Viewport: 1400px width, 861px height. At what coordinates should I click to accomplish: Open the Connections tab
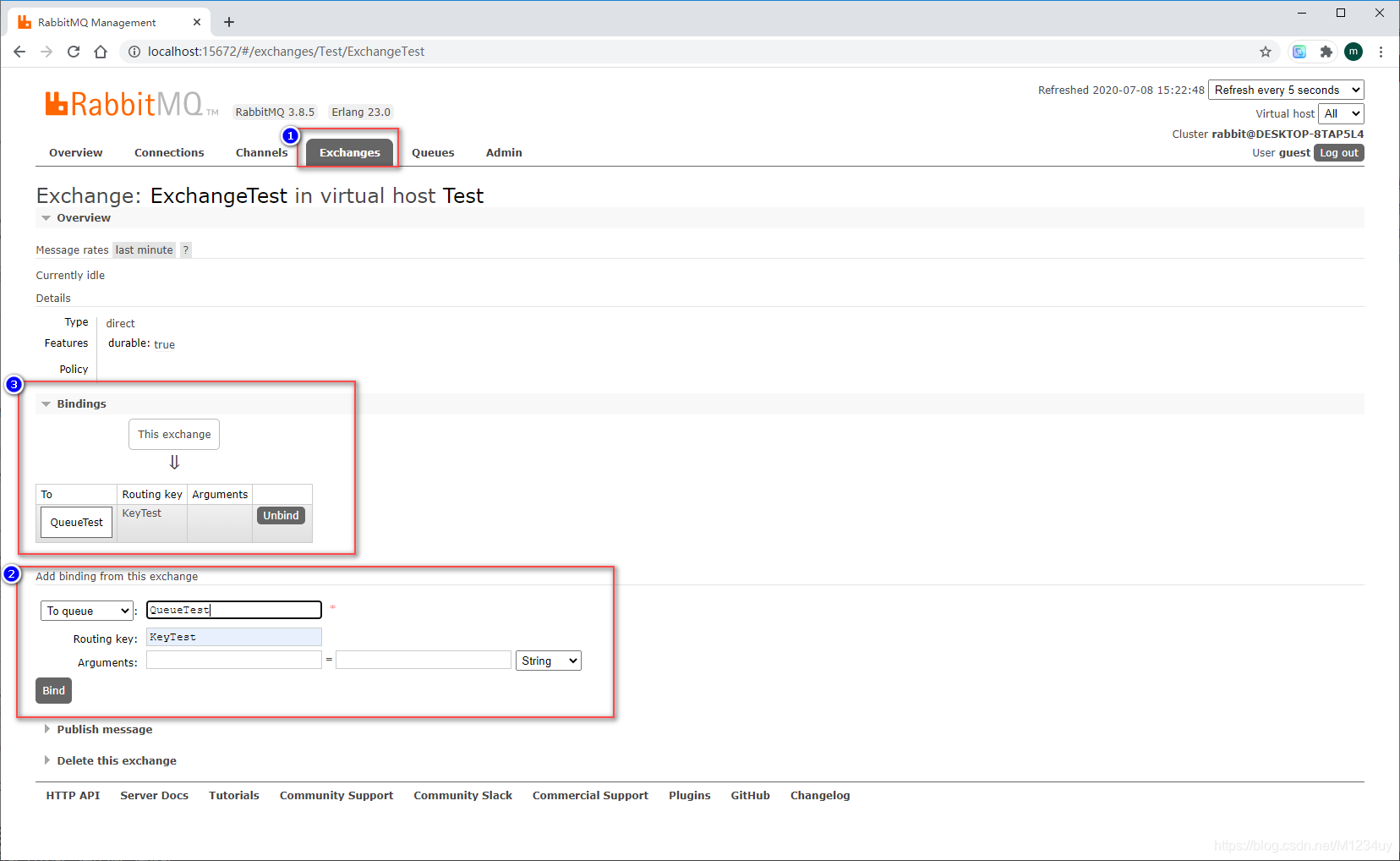tap(169, 153)
